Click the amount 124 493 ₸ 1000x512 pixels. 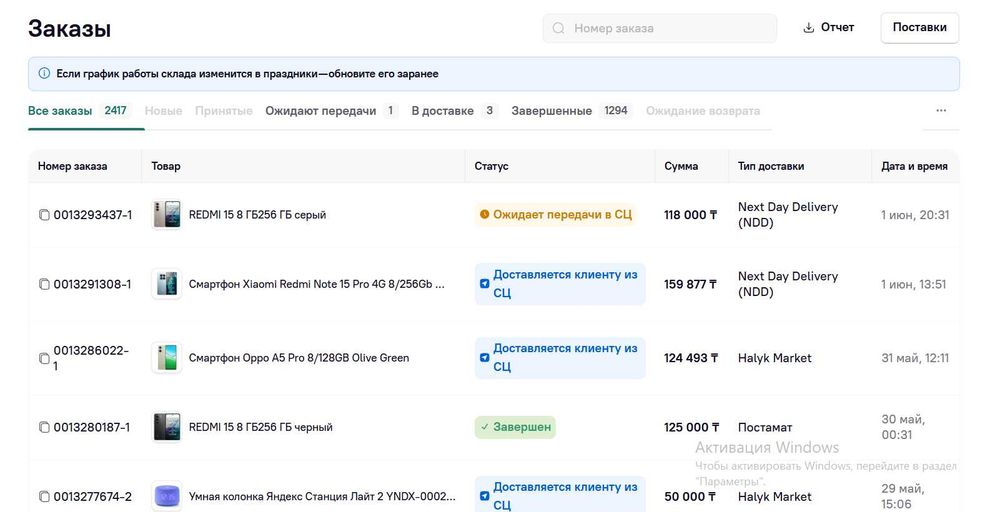pyautogui.click(x=691, y=358)
